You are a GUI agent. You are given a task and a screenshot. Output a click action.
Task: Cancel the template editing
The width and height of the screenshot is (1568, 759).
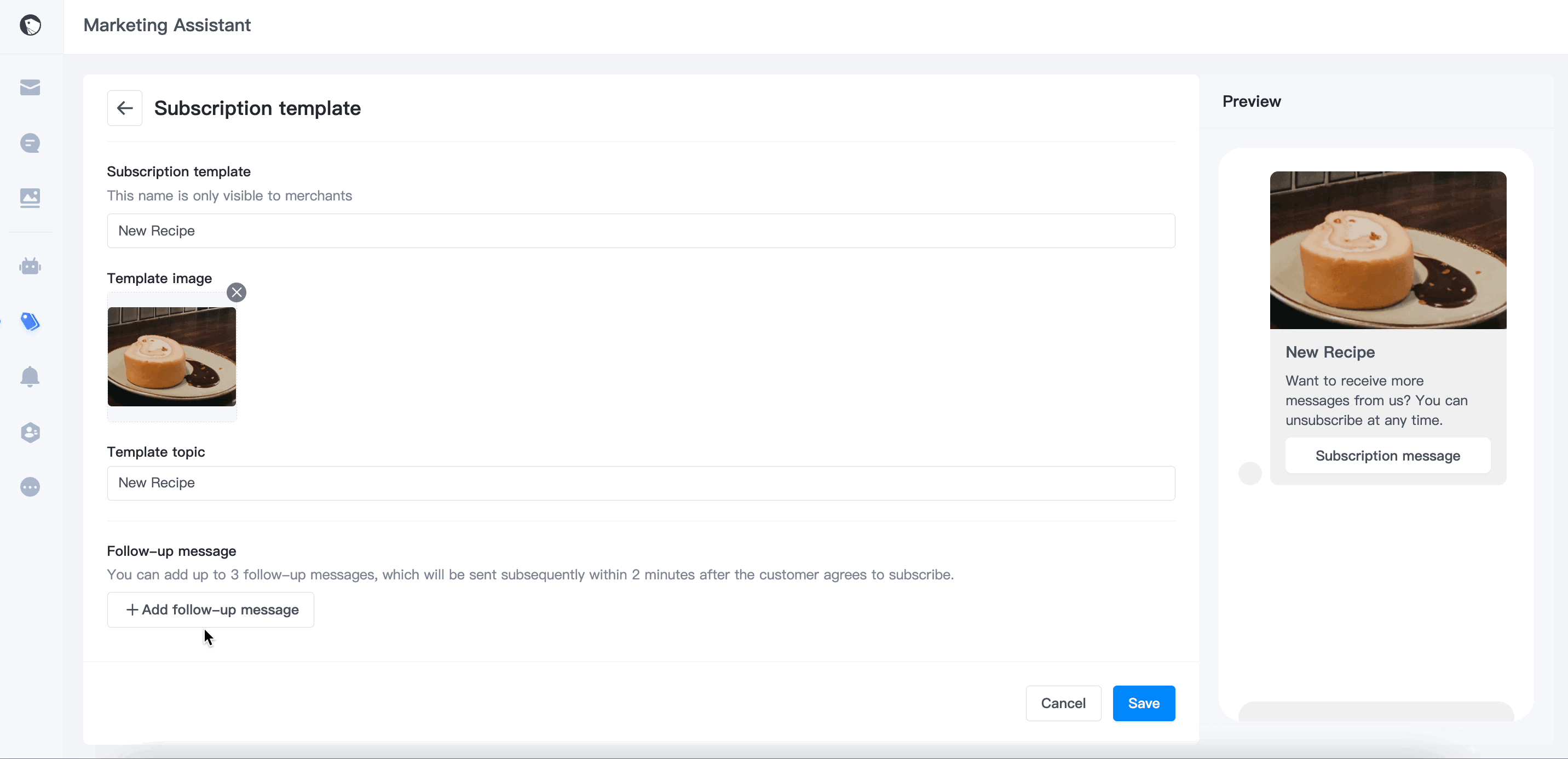[1063, 703]
